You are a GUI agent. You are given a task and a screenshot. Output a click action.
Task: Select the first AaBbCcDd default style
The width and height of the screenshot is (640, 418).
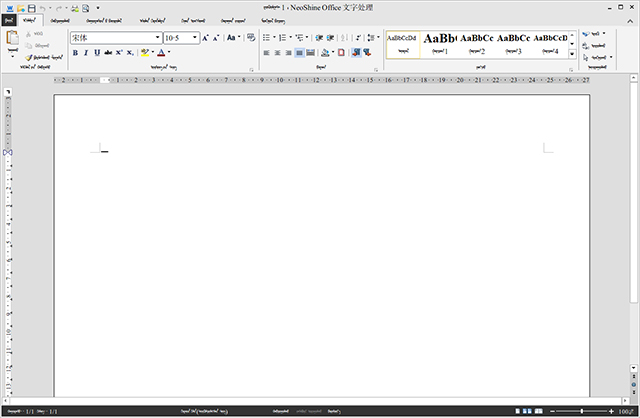click(402, 43)
